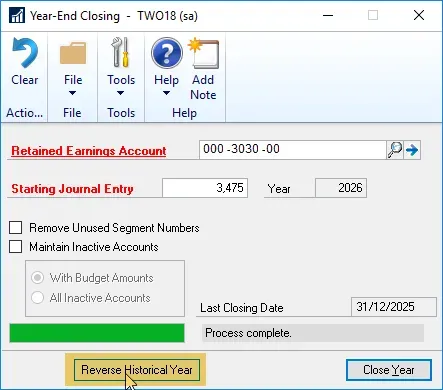Enable Remove Unused Segment Numbers checkbox
This screenshot has height=390, width=443.
16,228
